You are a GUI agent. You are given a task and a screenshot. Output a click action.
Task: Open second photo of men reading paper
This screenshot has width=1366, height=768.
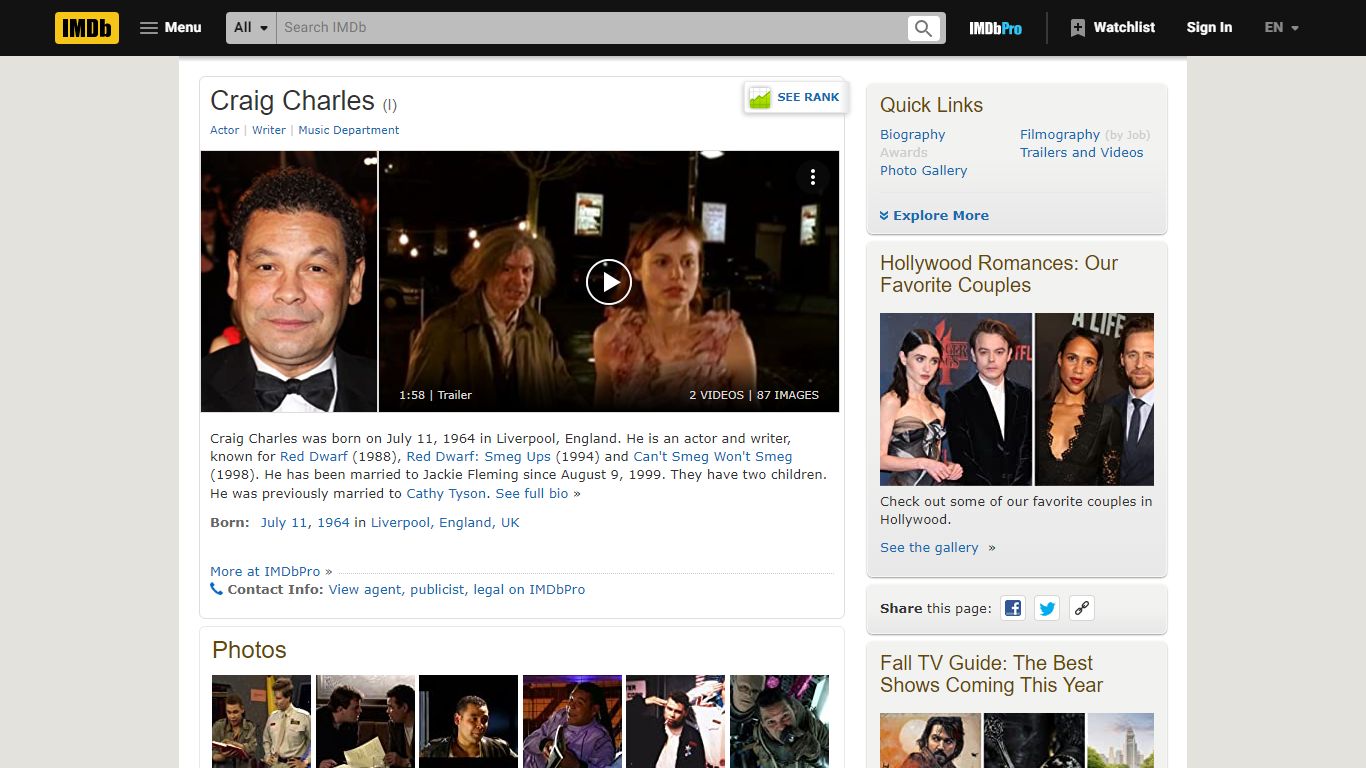365,721
